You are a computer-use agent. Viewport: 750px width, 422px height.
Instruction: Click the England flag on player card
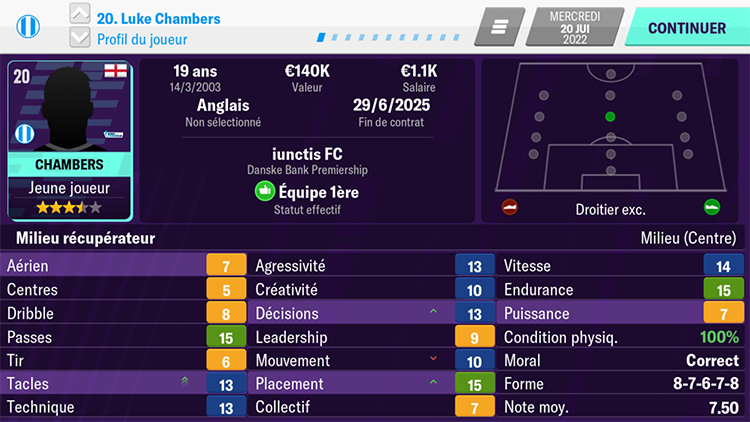pyautogui.click(x=115, y=72)
